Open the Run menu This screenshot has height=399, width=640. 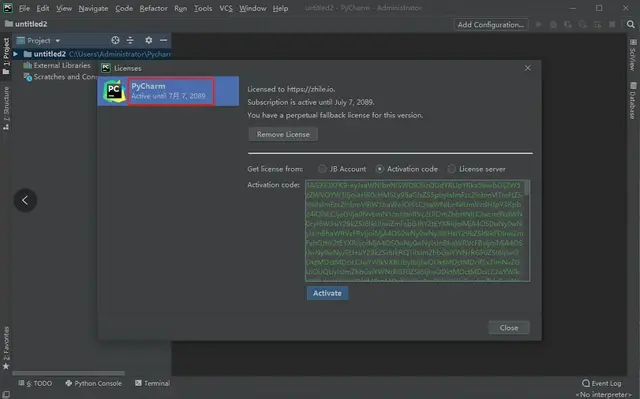pyautogui.click(x=180, y=8)
